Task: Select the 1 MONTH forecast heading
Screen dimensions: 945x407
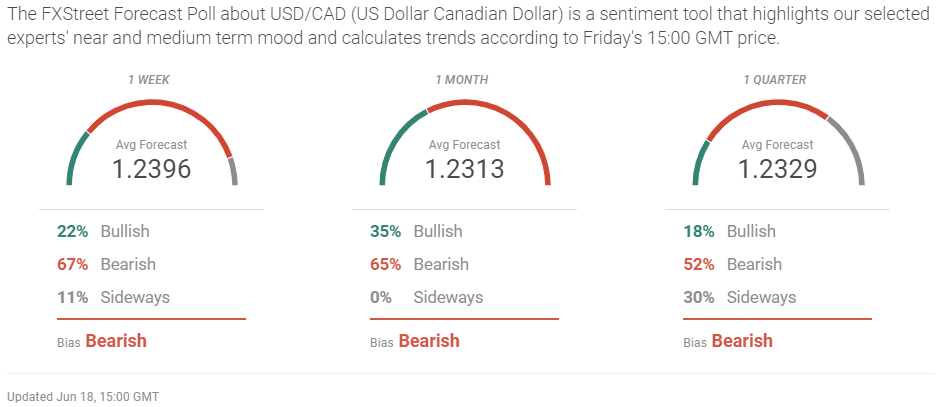Action: tap(464, 79)
